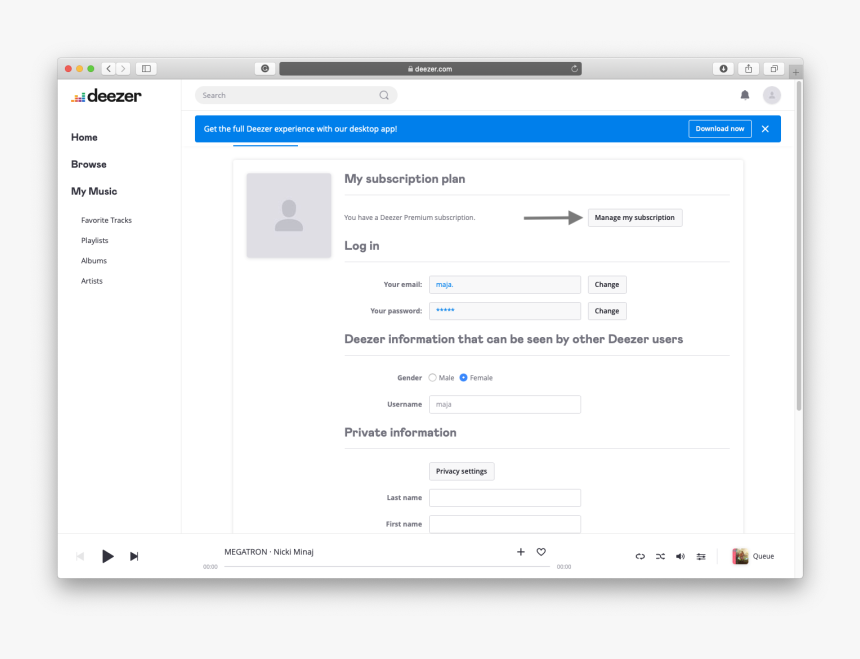Open the equalizer audio settings icon
Viewport: 860px width, 659px height.
701,557
